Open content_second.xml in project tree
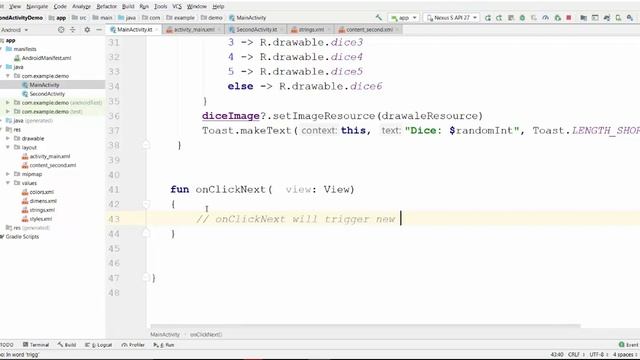The width and height of the screenshot is (640, 360). tap(49, 165)
